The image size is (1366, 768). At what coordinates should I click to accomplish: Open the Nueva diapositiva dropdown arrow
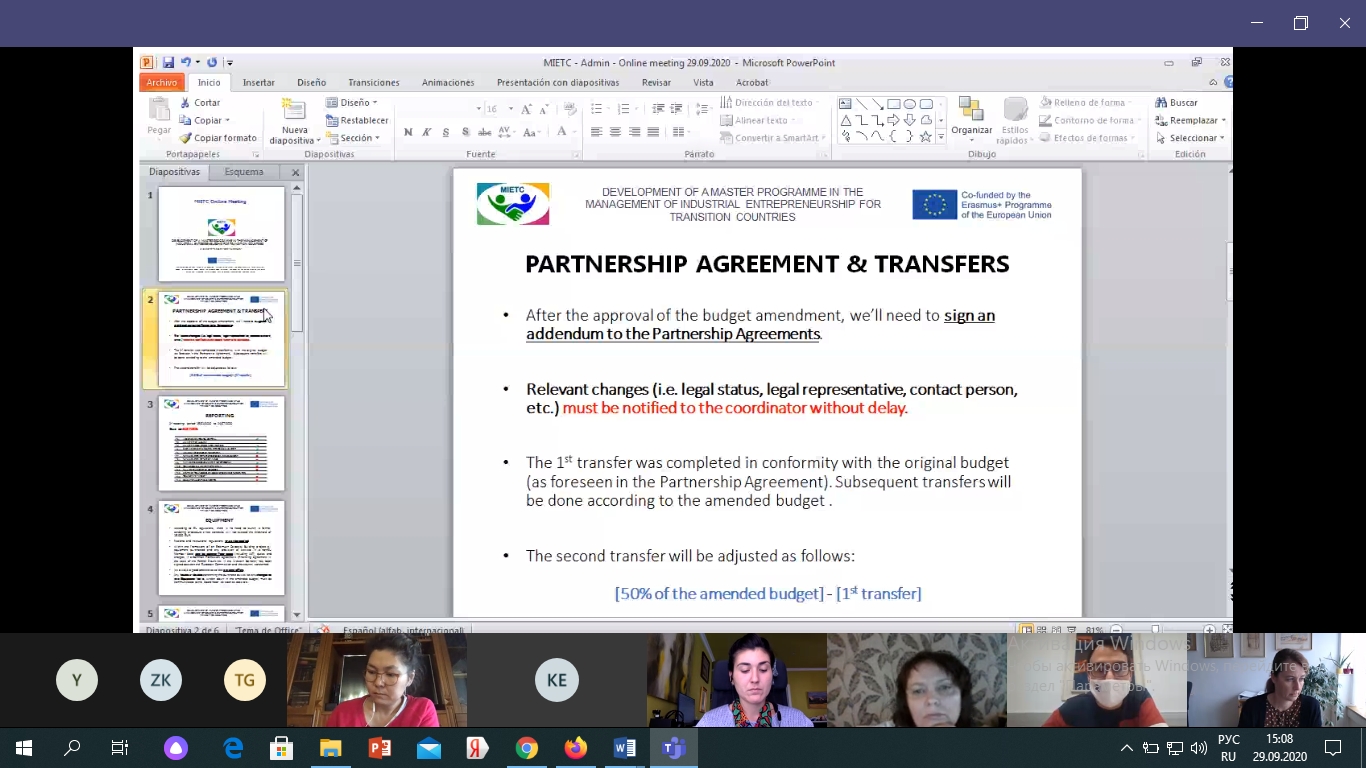coord(294,141)
